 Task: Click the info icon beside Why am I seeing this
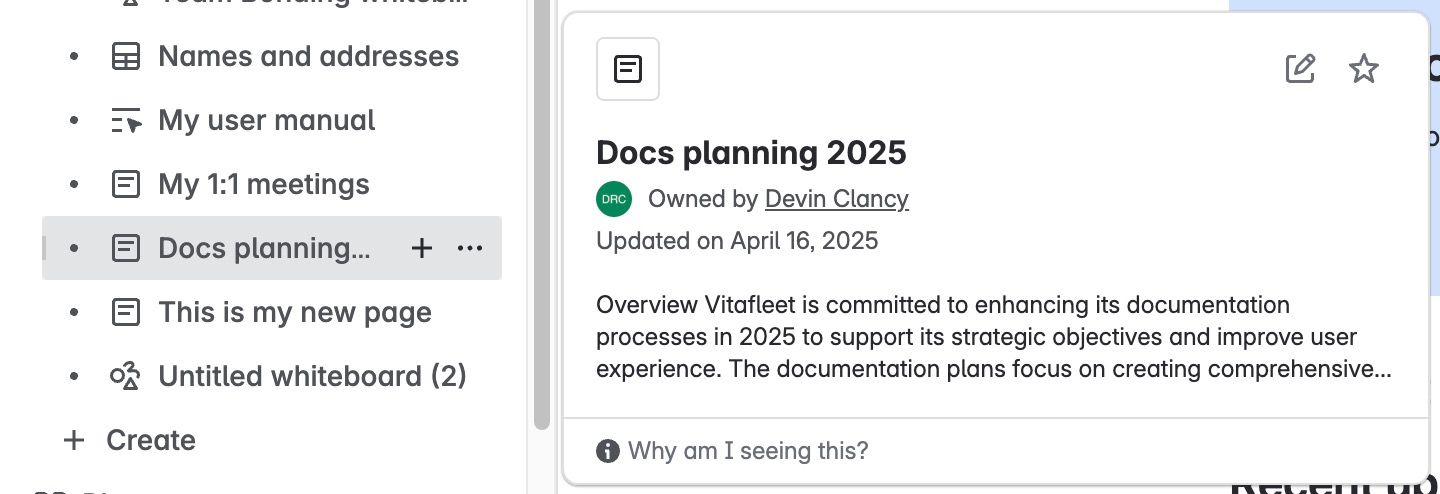(x=607, y=451)
